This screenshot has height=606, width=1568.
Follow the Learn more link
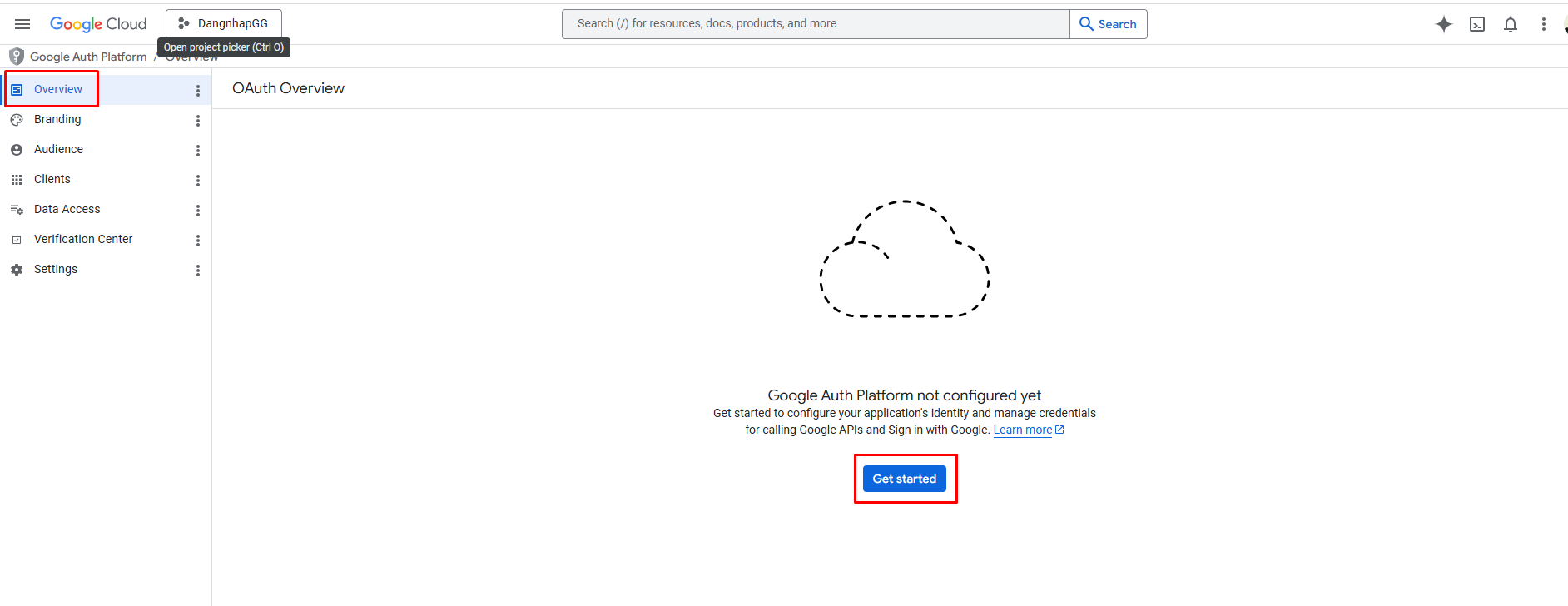pos(1023,430)
